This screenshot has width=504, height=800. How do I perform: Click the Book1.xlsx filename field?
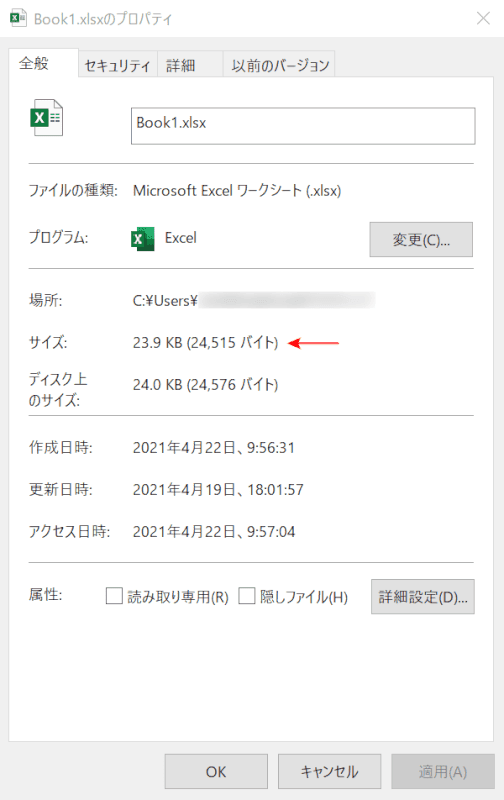coord(303,126)
